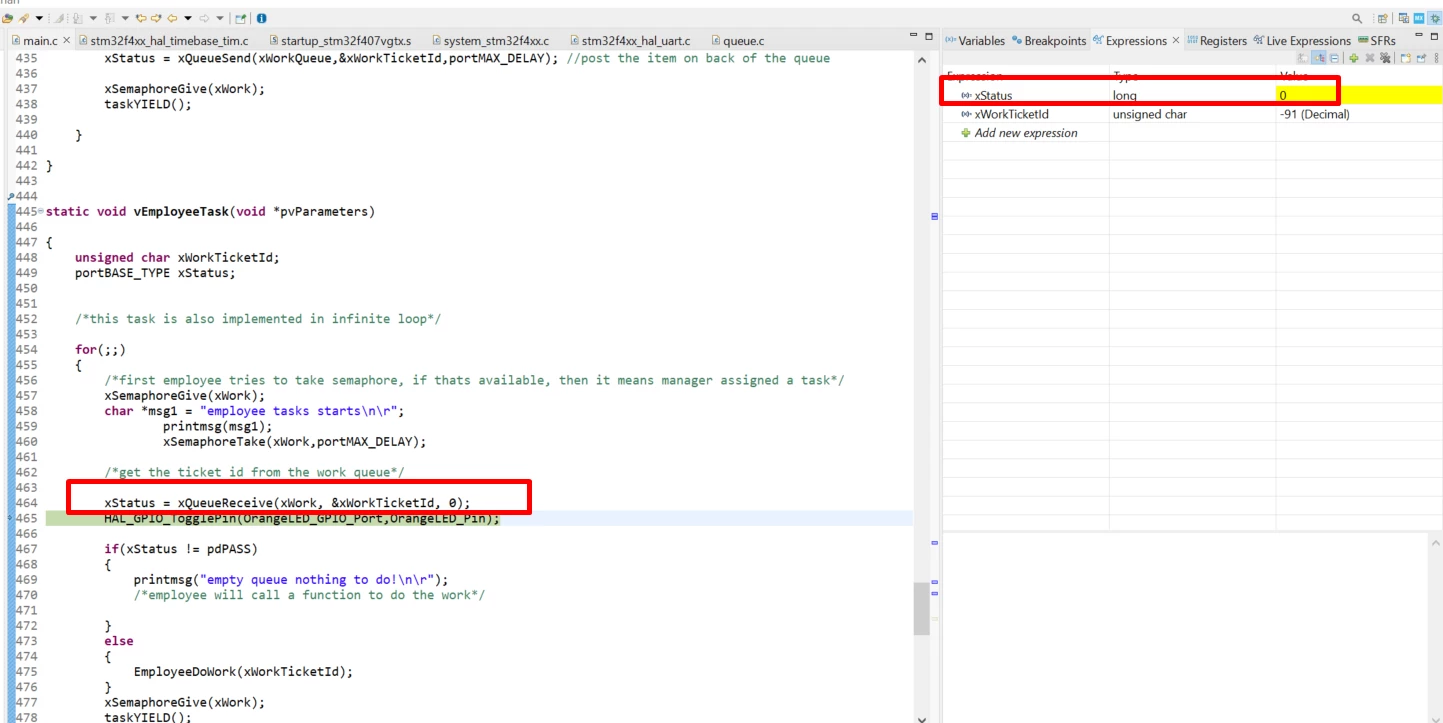
Task: Switch to the Registers view tab
Action: pyautogui.click(x=1217, y=41)
